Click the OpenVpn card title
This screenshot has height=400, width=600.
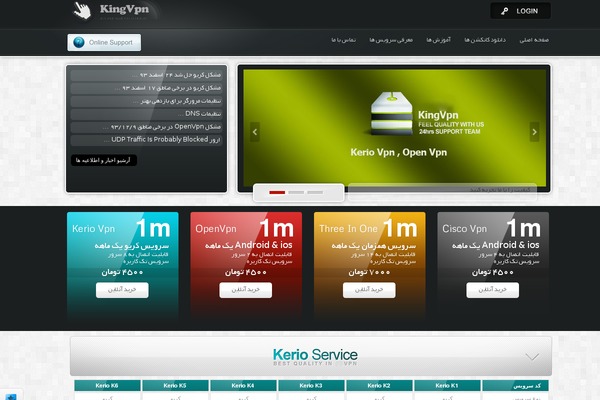click(216, 229)
